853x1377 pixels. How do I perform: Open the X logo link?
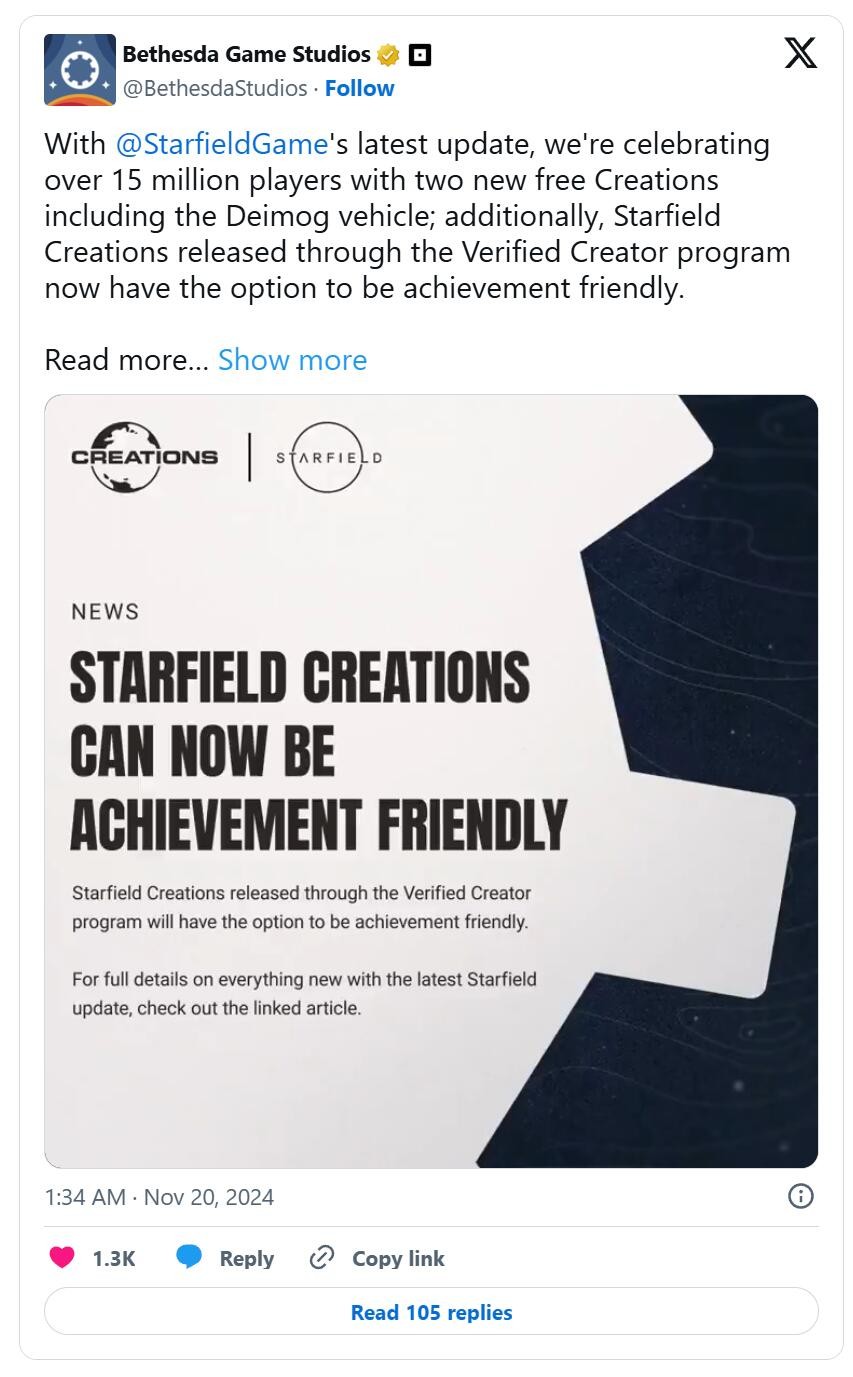(800, 53)
